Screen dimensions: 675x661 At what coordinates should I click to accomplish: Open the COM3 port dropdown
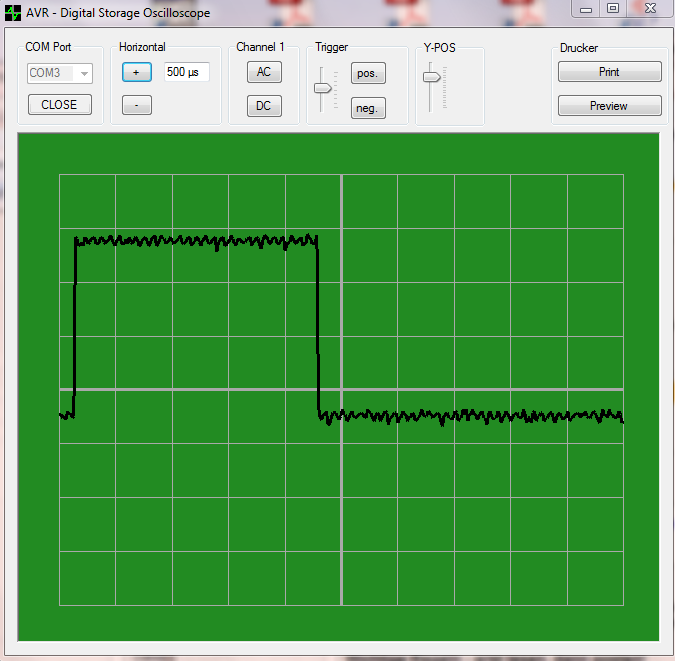point(60,73)
